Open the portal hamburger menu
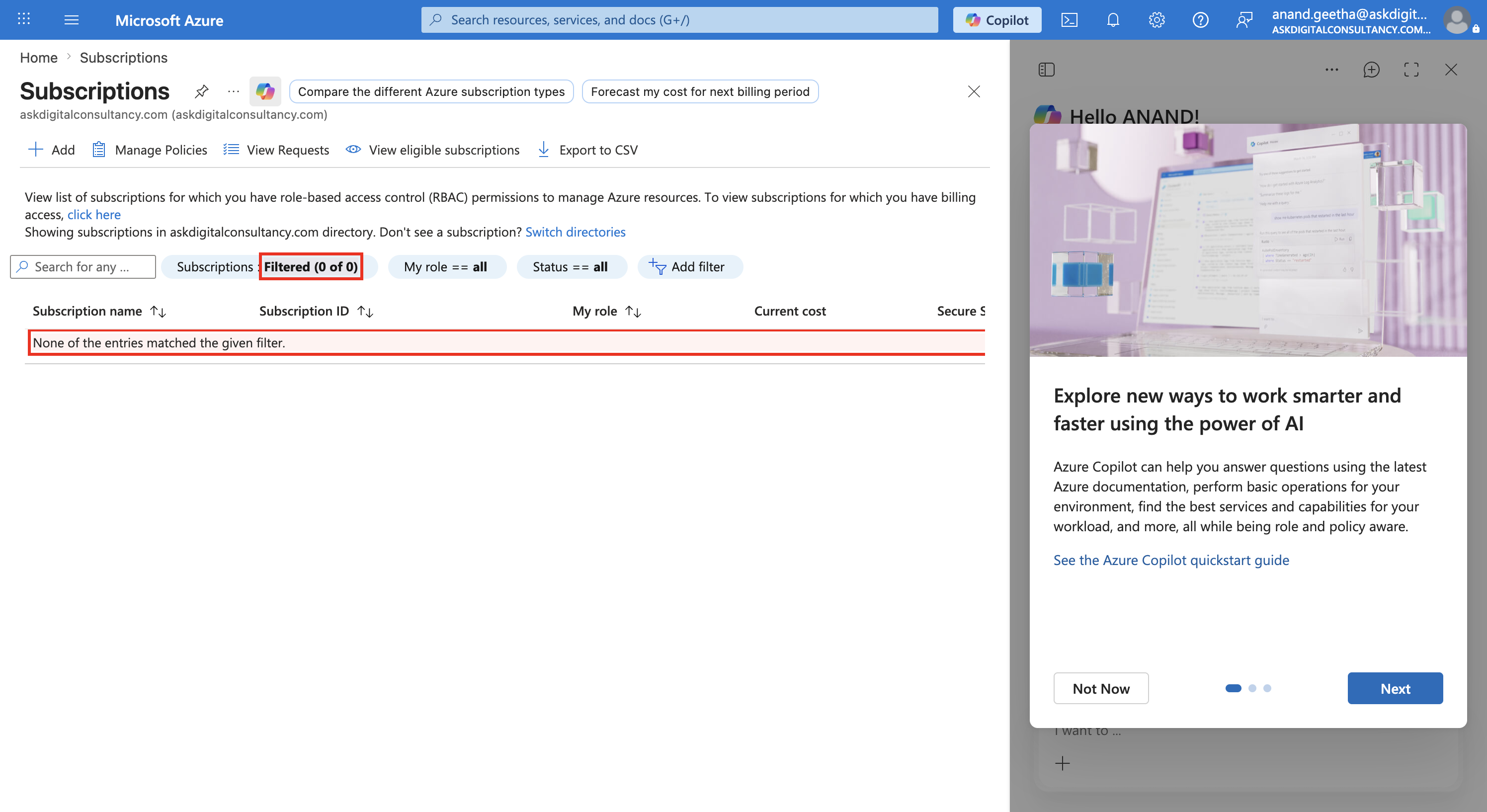This screenshot has height=812, width=1487. point(72,20)
